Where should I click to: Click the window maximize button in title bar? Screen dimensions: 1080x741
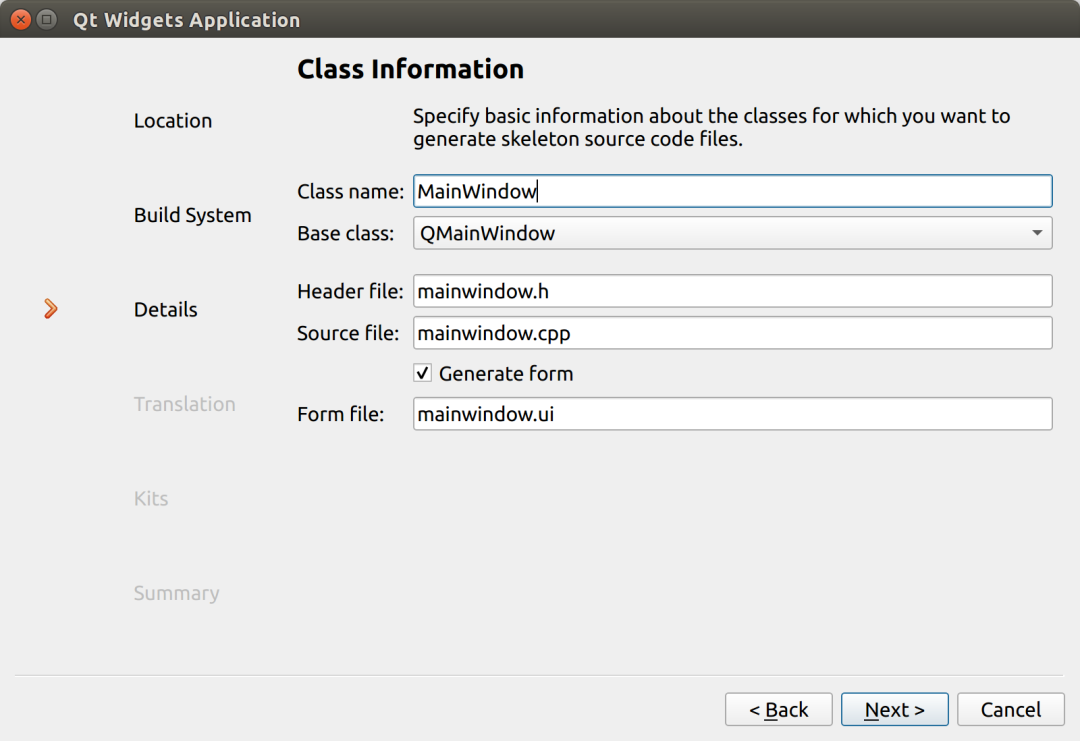(x=46, y=20)
